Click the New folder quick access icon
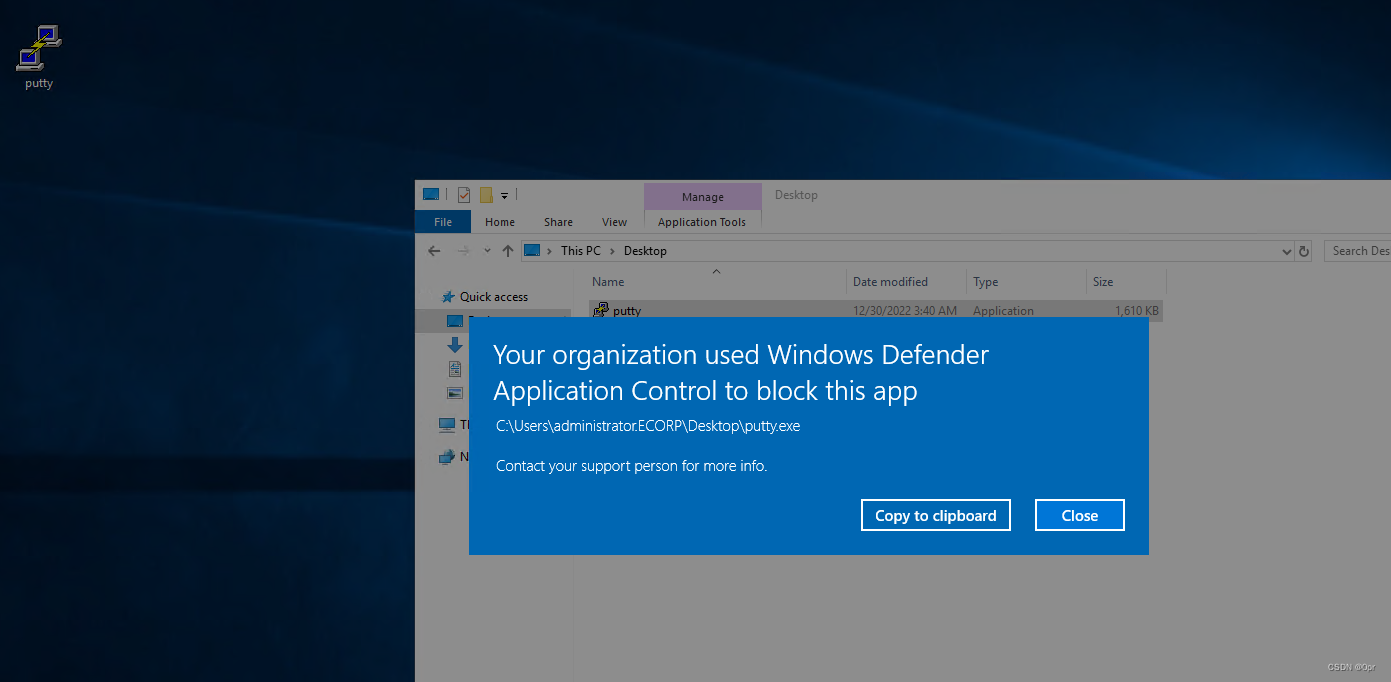This screenshot has height=682, width=1391. click(486, 195)
